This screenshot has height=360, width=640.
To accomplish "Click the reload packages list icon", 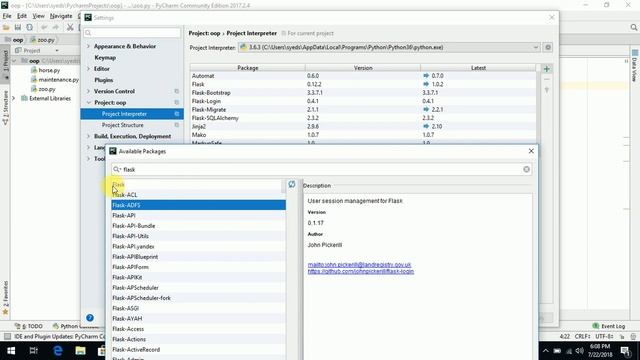I will [292, 184].
